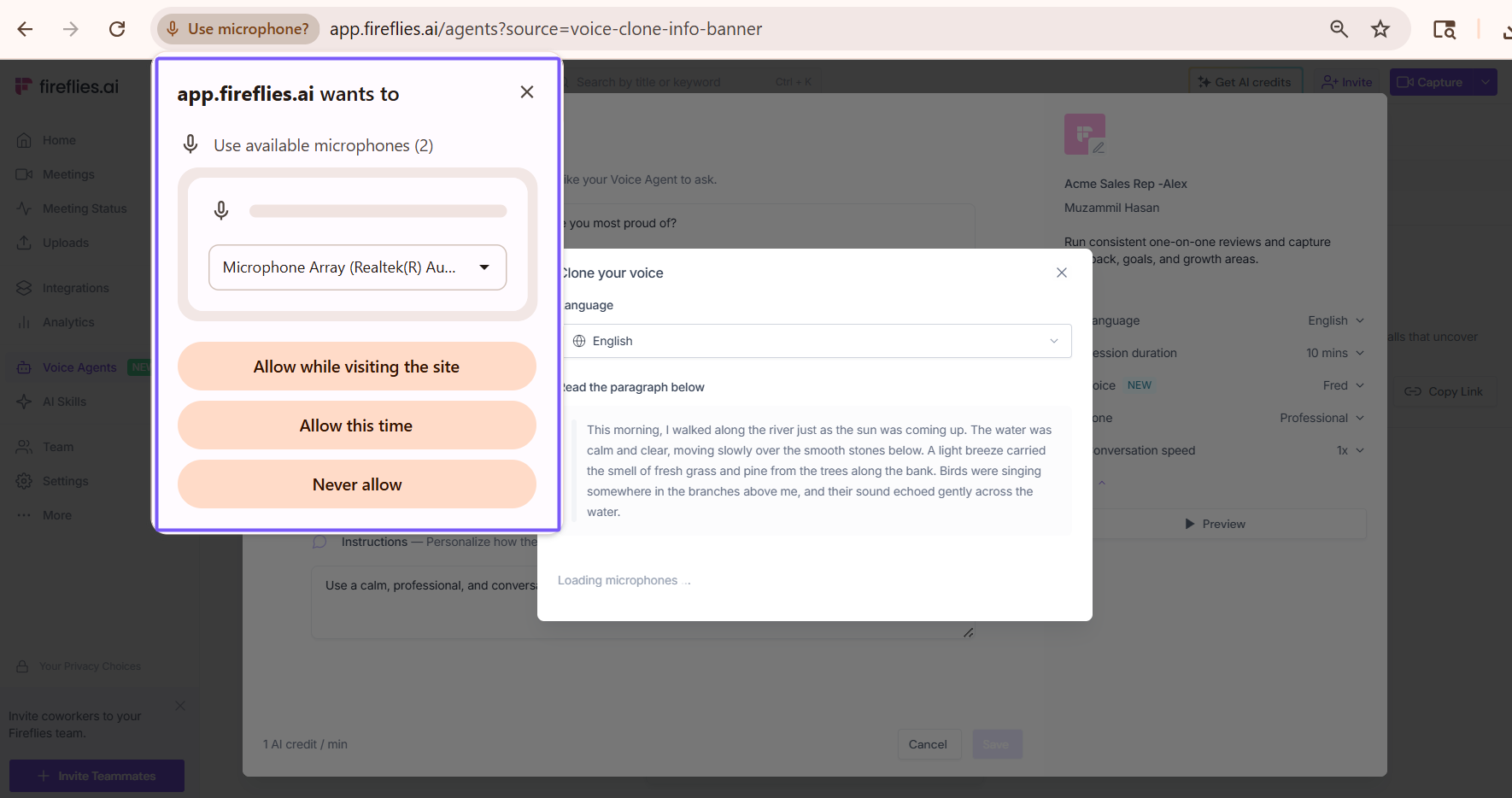
Task: Expand the Capture dropdown arrow
Action: (1486, 82)
